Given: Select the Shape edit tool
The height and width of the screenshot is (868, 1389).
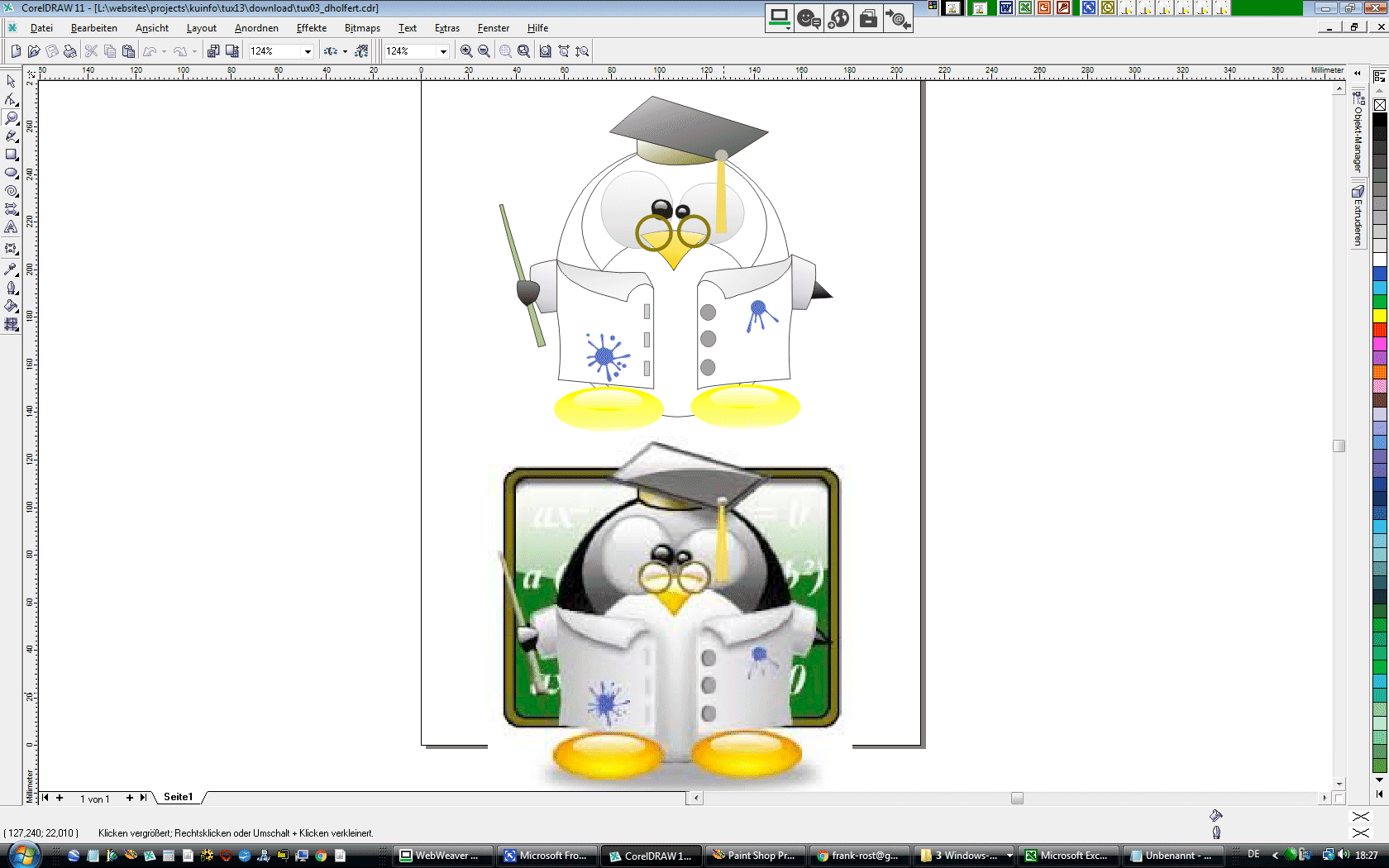Looking at the screenshot, I should click(x=11, y=99).
